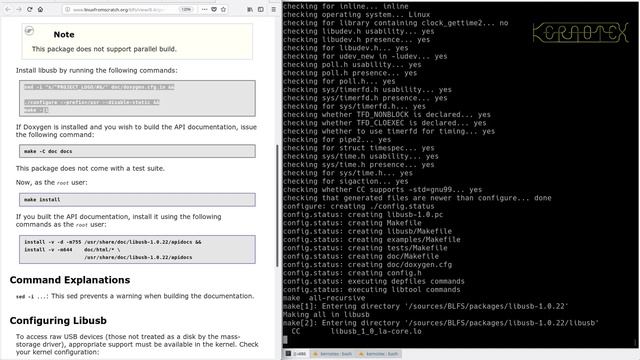The width and height of the screenshot is (640, 360).
Task: Open the browser Library icon
Action: tap(250, 9)
